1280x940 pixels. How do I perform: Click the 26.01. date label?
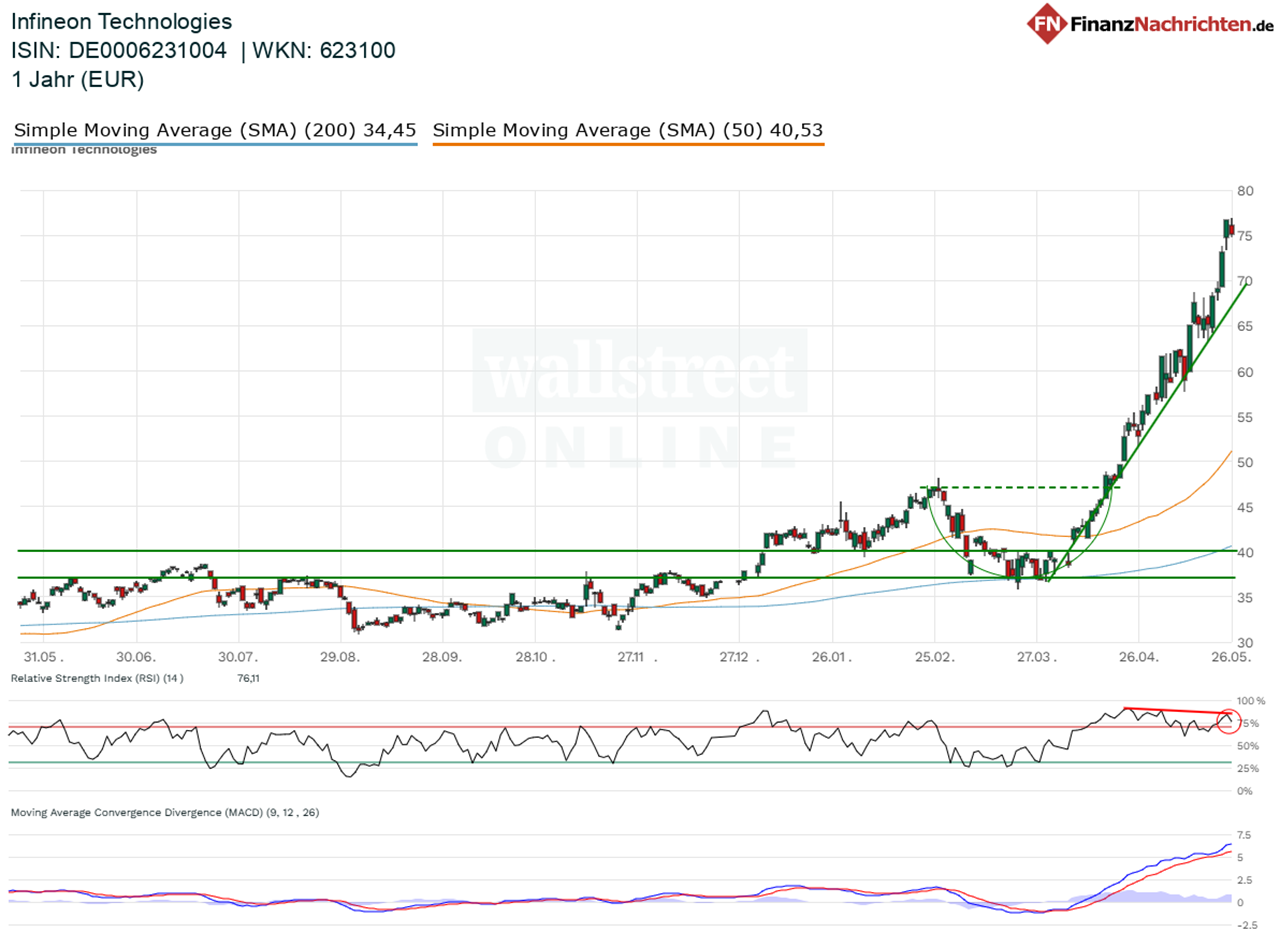833,658
